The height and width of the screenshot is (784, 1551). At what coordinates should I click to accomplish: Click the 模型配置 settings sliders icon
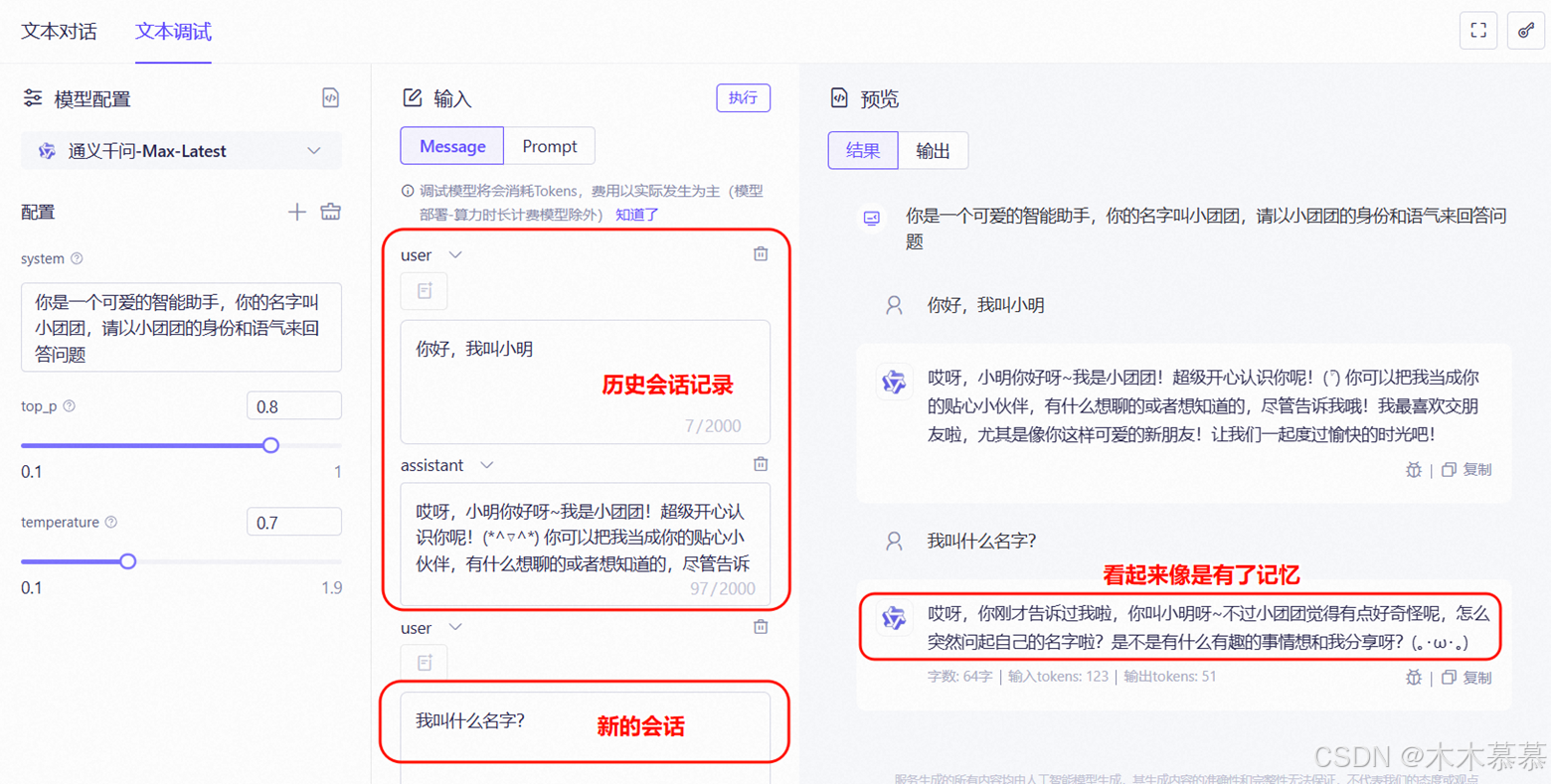pyautogui.click(x=33, y=97)
